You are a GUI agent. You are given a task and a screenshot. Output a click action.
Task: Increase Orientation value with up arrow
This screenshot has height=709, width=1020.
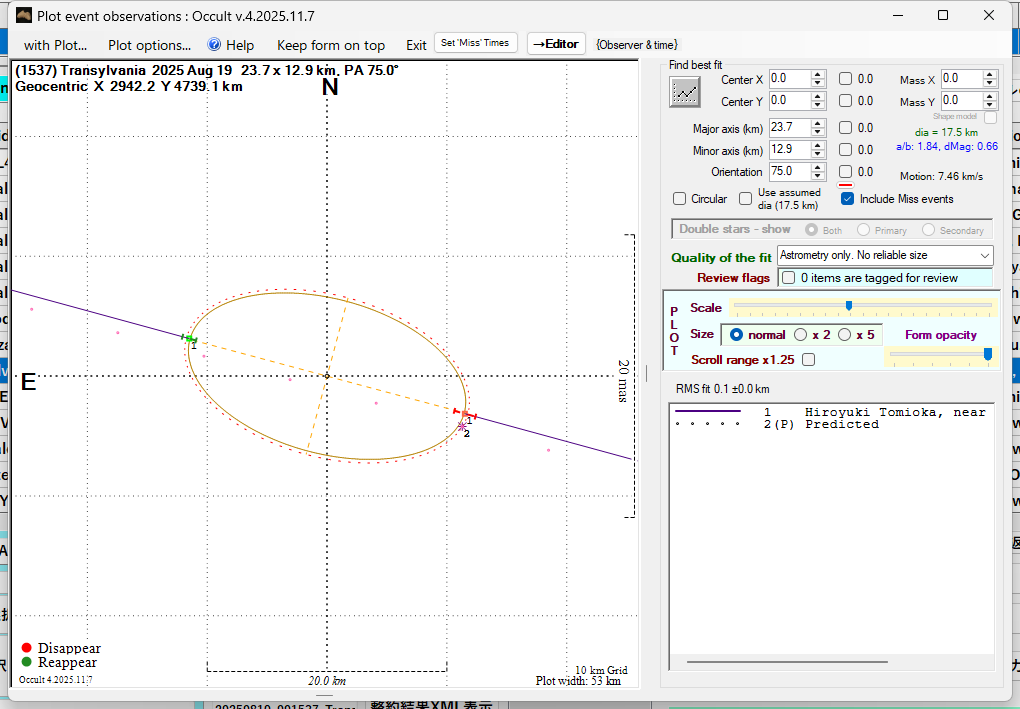click(818, 167)
